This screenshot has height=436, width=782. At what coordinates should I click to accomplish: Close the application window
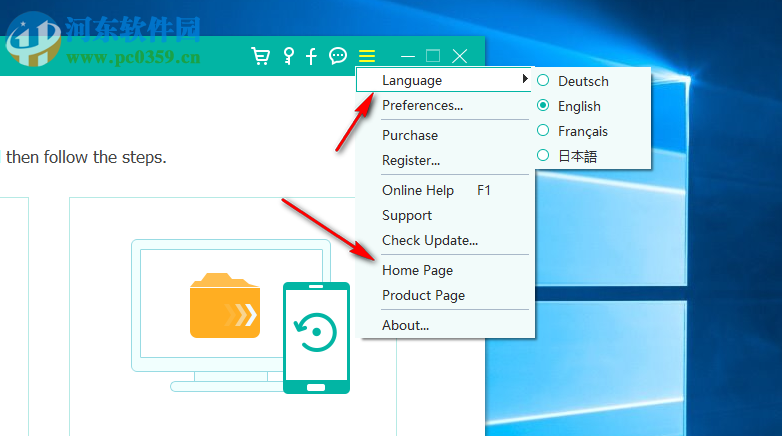click(x=459, y=56)
